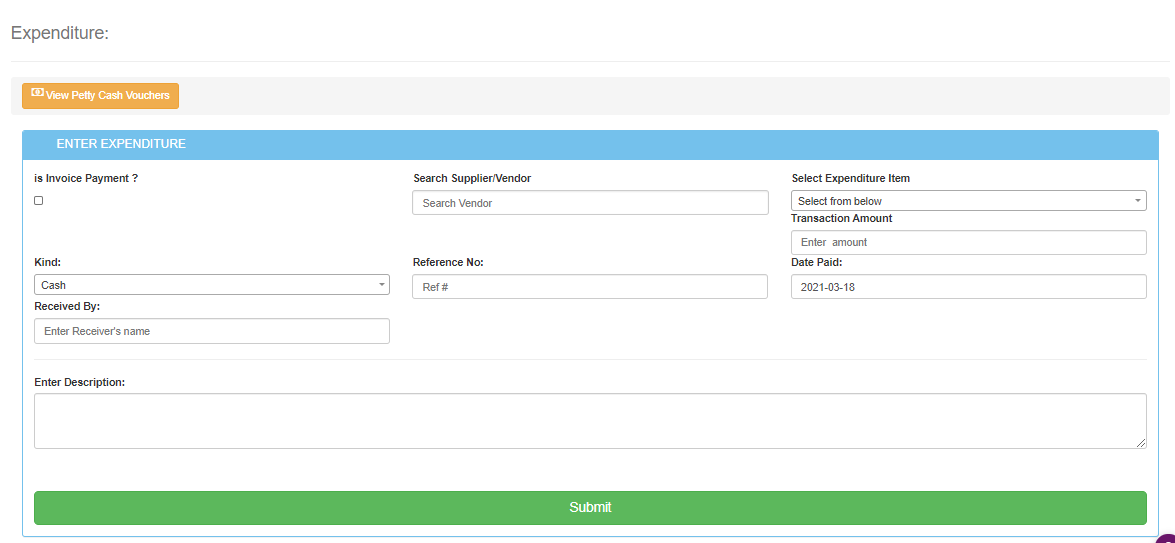Screen dimensions: 1175x543
Task: Click the Reference No field
Action: 590,287
